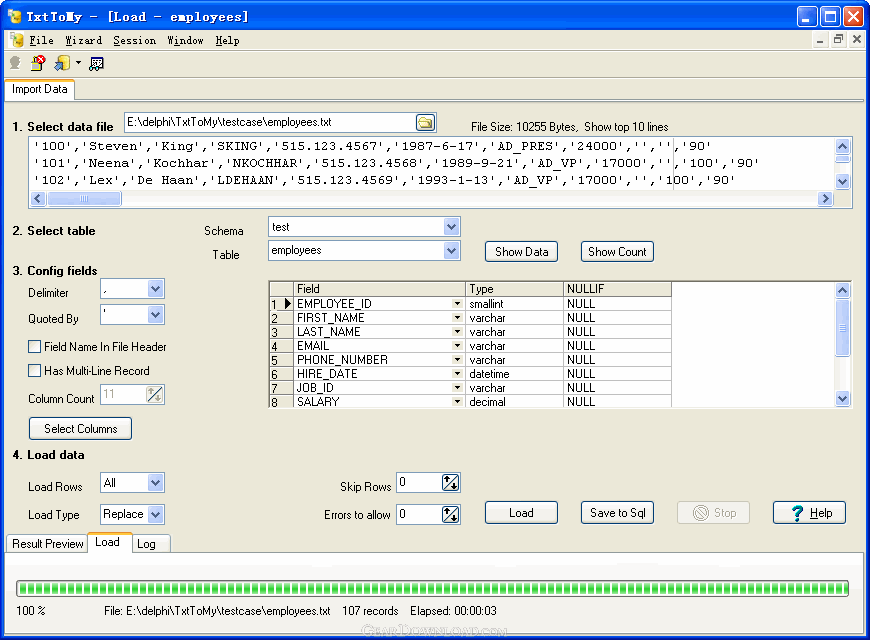The image size is (870, 640).
Task: Open the Table dropdown showing employees
Action: point(451,250)
